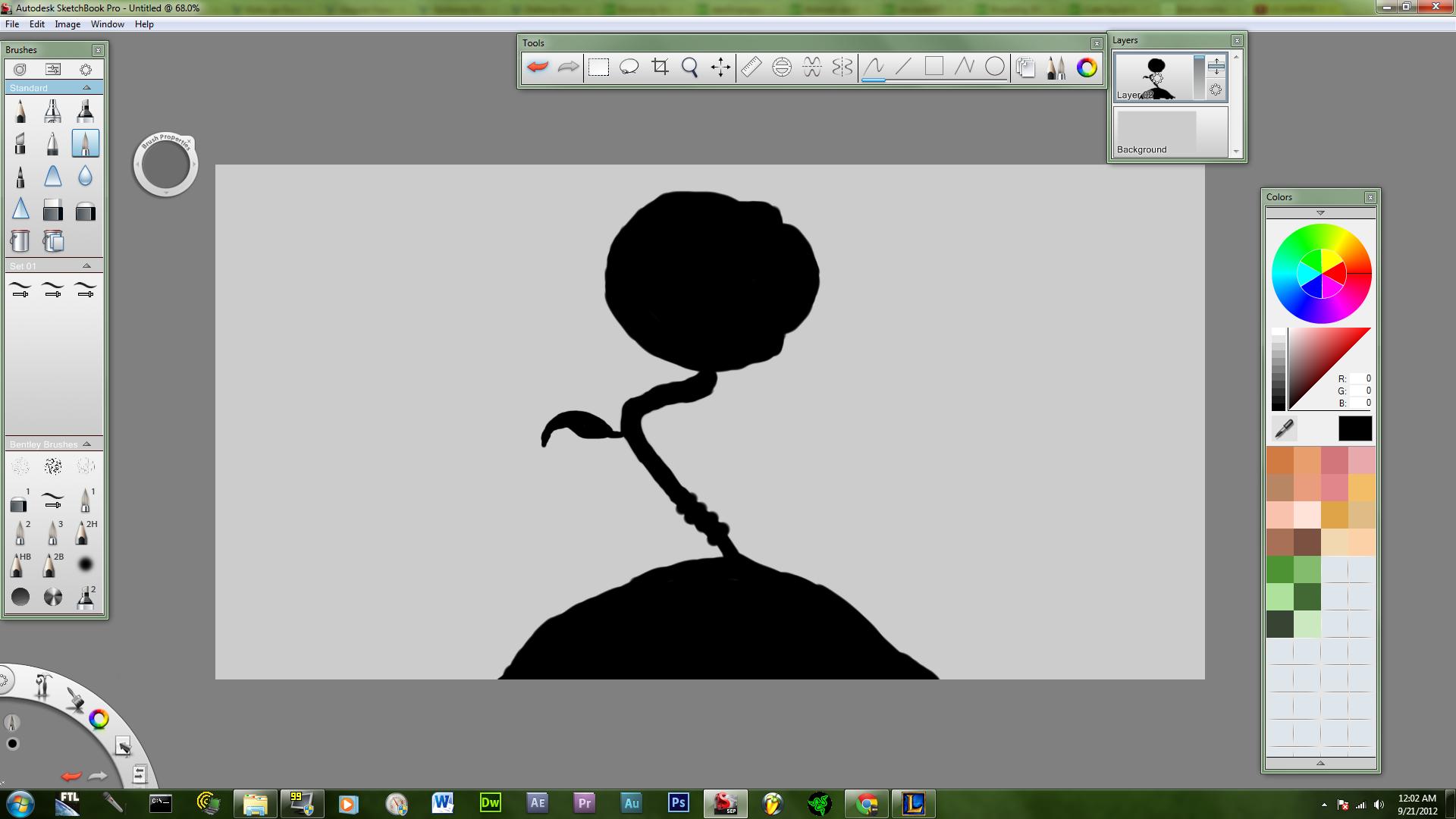Select the Airbrush in Standard set
The image size is (1456, 819).
pyautogui.click(x=52, y=111)
